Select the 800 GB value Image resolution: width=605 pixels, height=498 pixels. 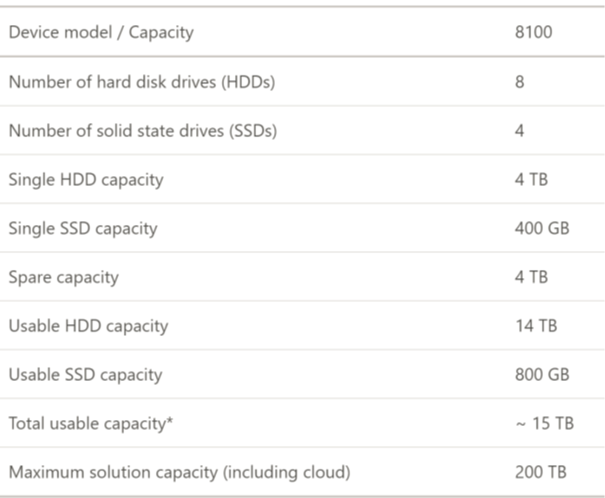coord(542,375)
